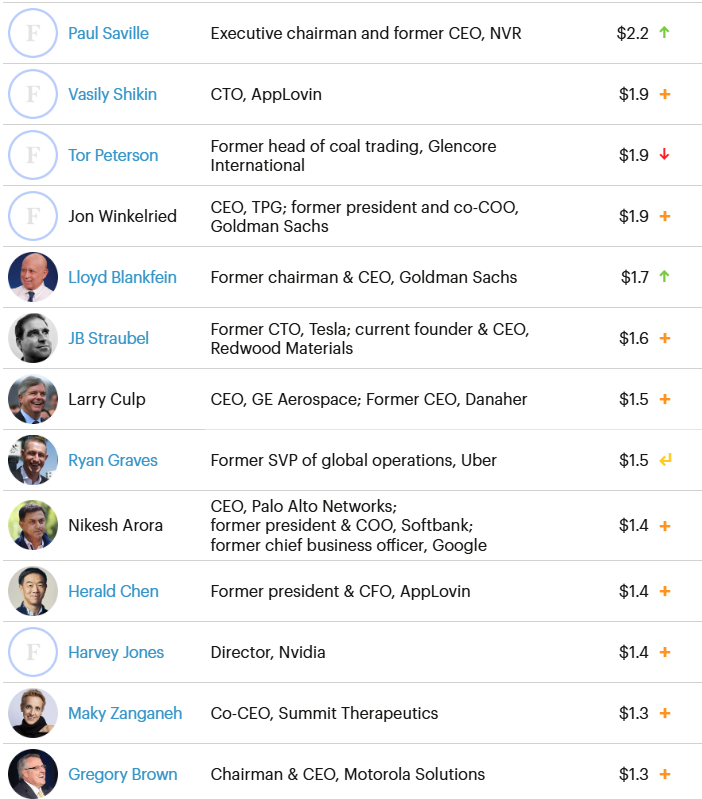Click green up arrow for Lloyd Blankfein

tap(665, 277)
